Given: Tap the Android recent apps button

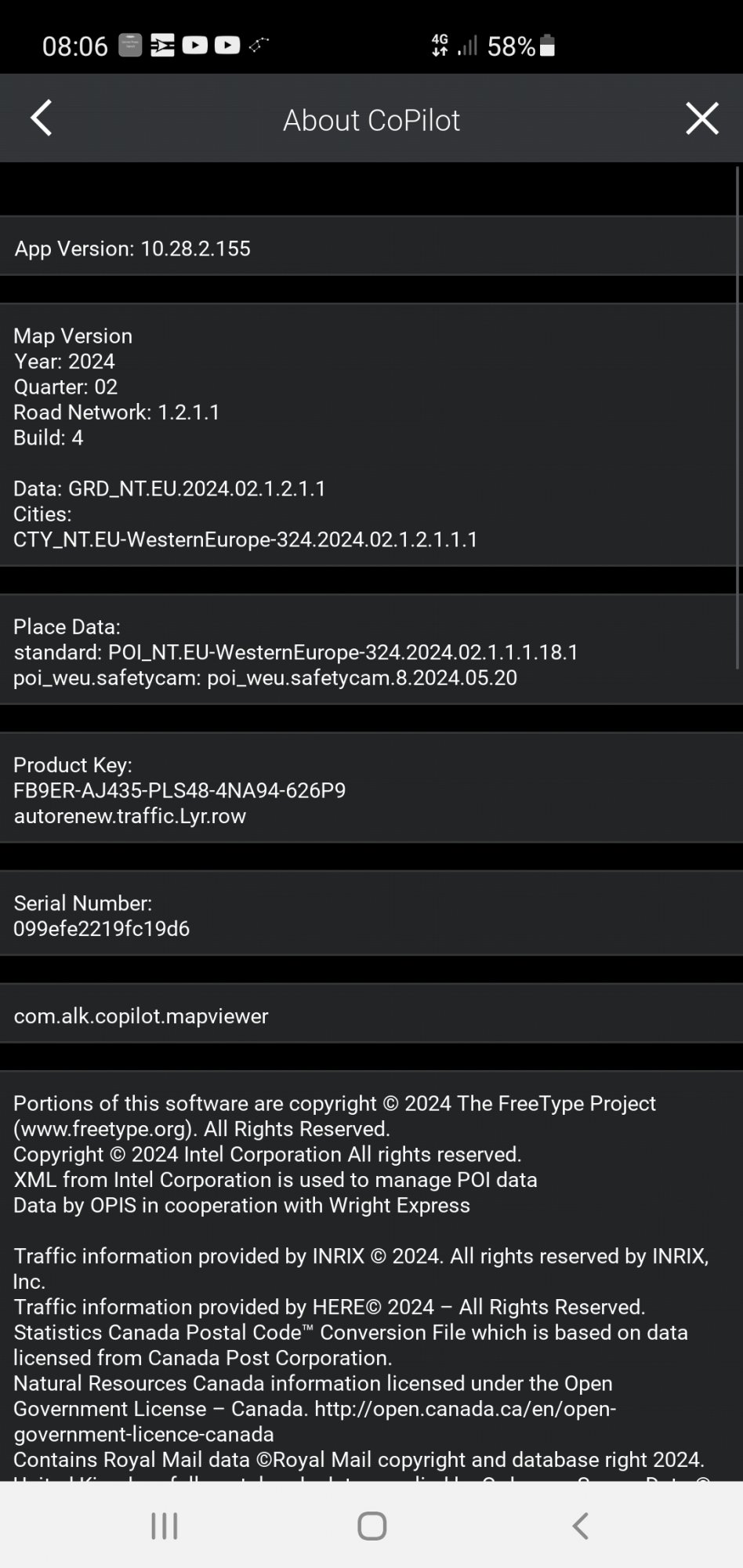Looking at the screenshot, I should [x=165, y=1526].
